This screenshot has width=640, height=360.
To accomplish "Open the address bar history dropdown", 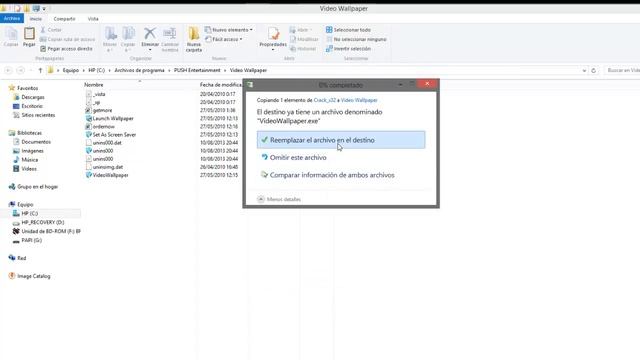I will [584, 71].
